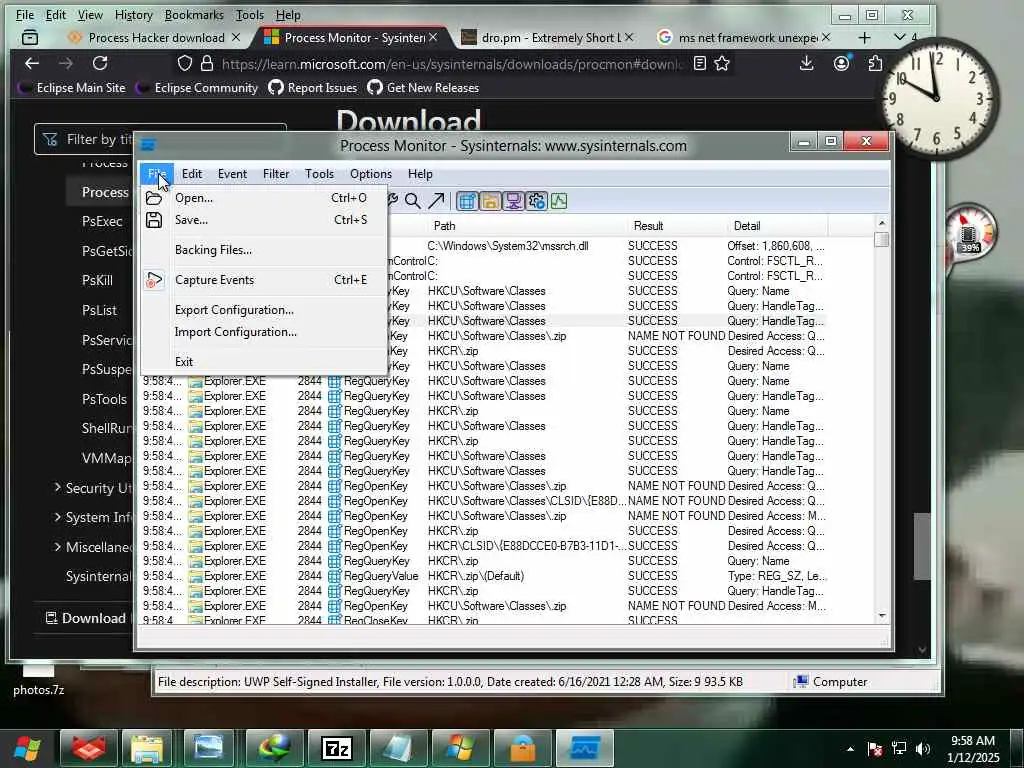Open Get New Releases bookmark

[x=423, y=88]
